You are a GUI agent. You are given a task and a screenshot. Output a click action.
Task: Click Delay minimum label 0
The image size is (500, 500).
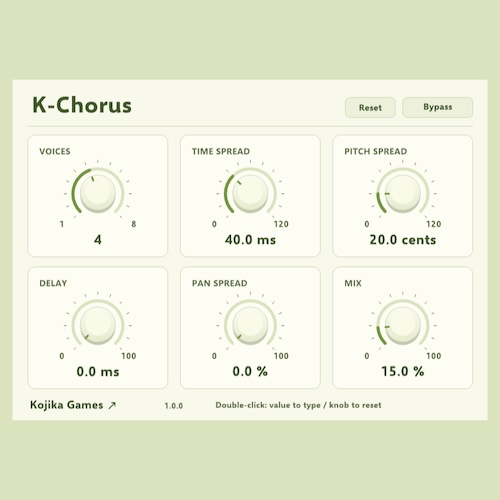(62, 356)
